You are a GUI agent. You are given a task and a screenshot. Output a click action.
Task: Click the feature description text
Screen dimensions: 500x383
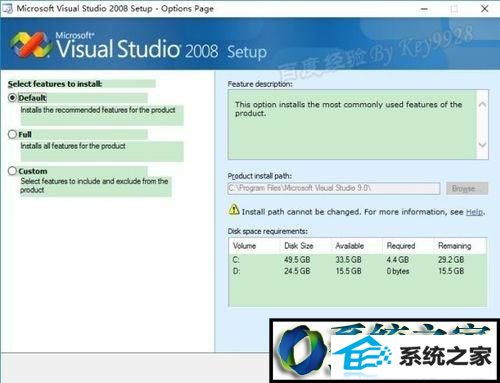click(348, 109)
